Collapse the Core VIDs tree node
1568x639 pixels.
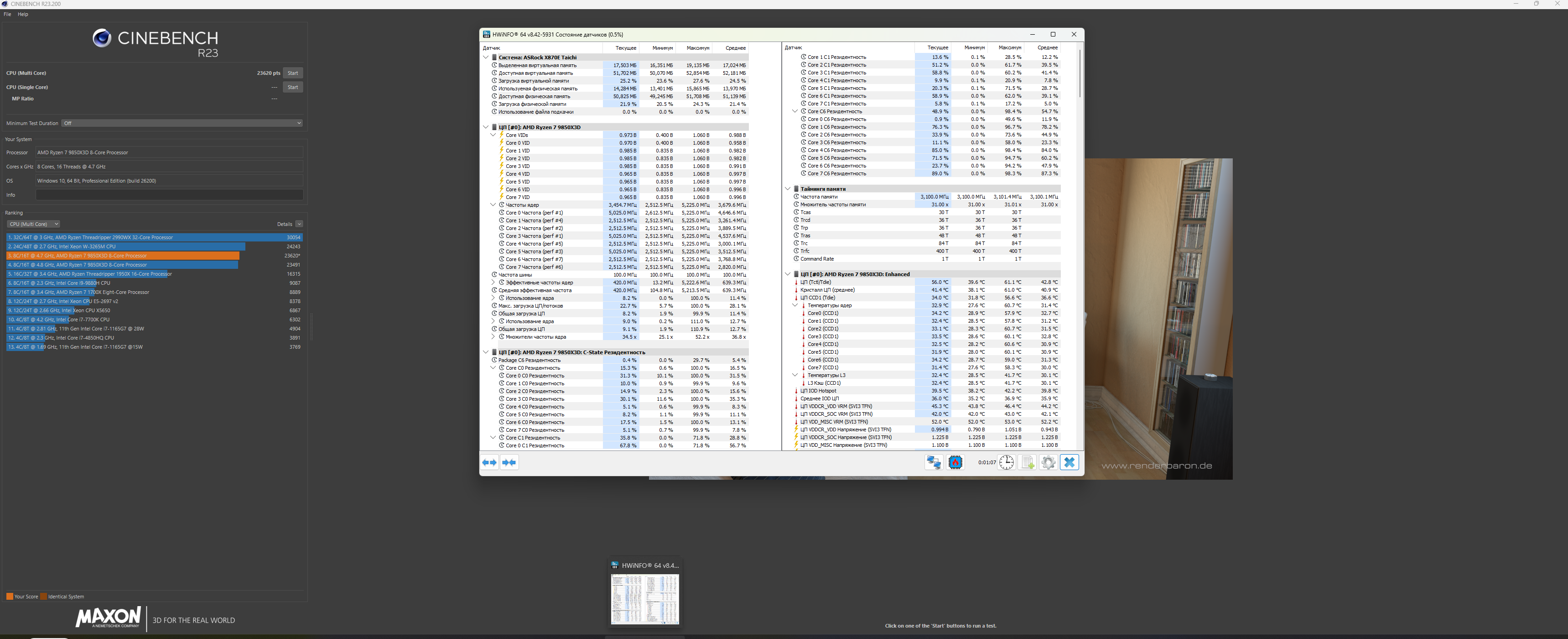point(493,135)
